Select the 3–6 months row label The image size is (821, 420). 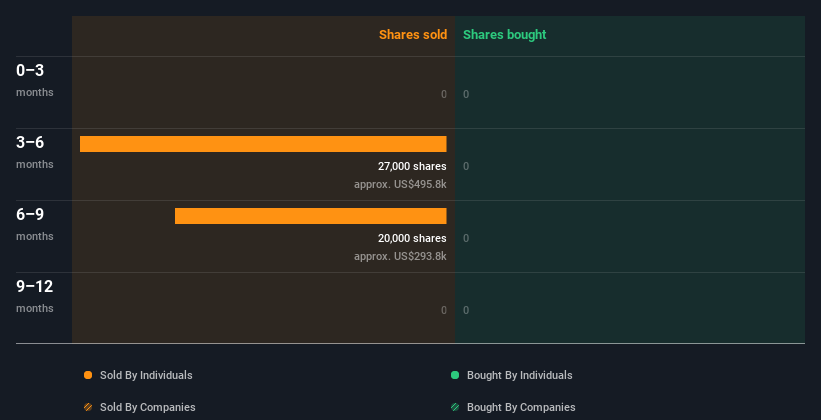(35, 152)
